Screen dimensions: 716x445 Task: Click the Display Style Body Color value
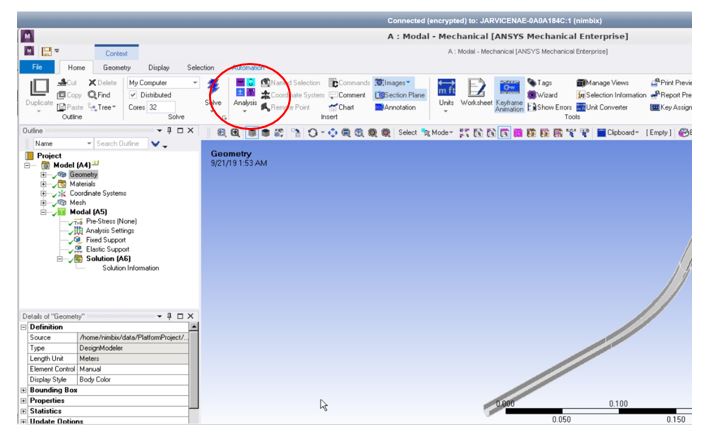pyautogui.click(x=133, y=380)
